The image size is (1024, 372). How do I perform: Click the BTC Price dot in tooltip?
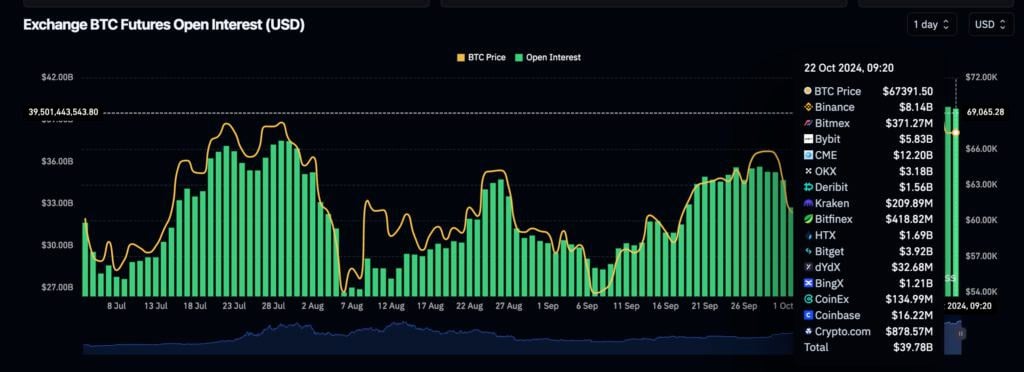tap(808, 91)
